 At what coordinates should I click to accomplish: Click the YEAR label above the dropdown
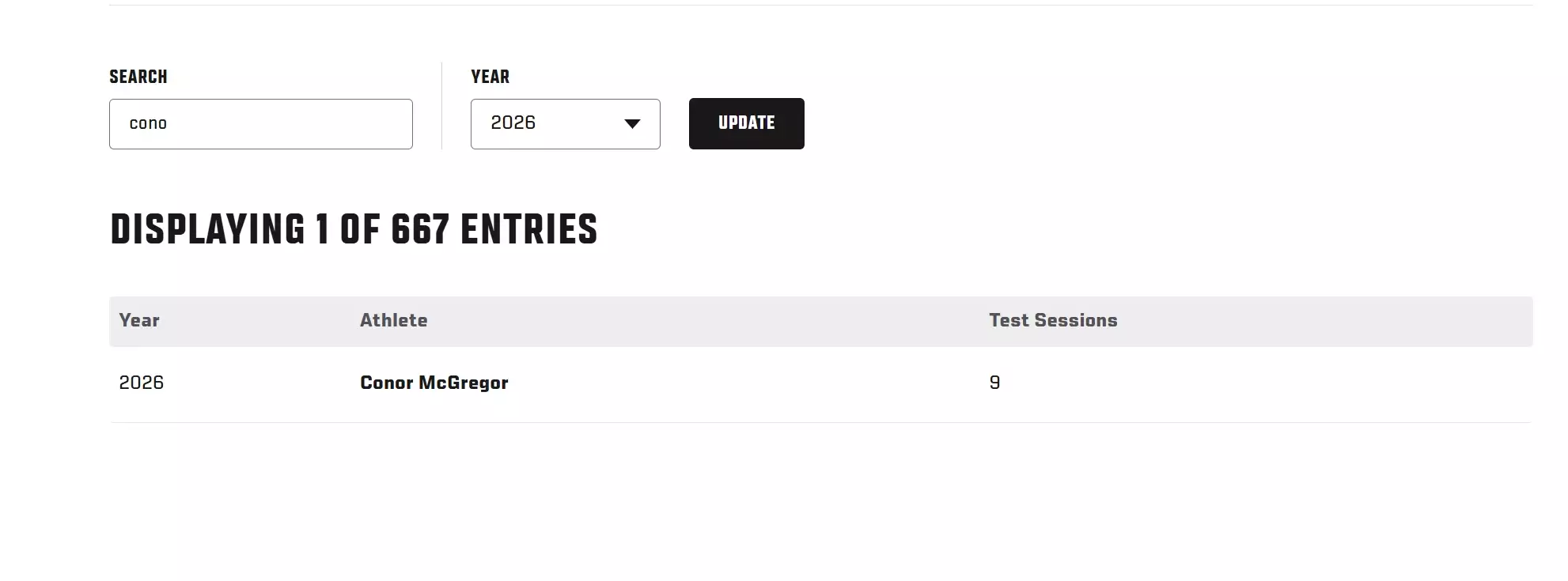[x=490, y=77]
